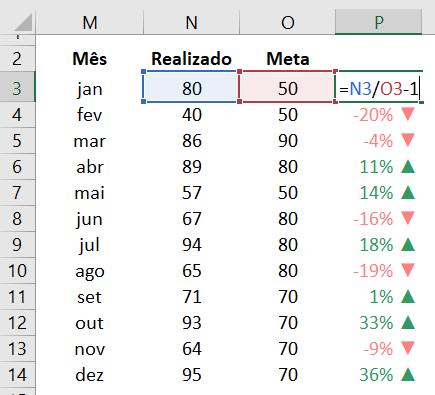Click the 'set' month cell

[90, 297]
